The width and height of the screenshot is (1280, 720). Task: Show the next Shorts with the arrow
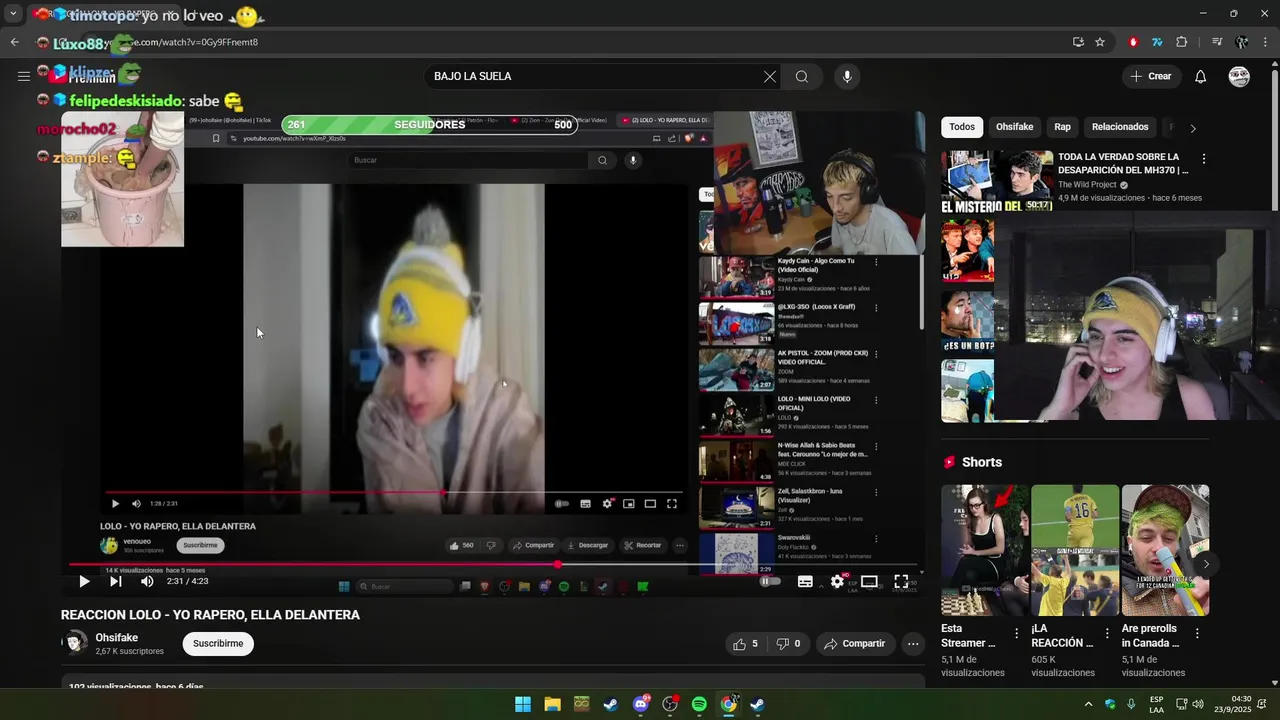[x=1206, y=564]
